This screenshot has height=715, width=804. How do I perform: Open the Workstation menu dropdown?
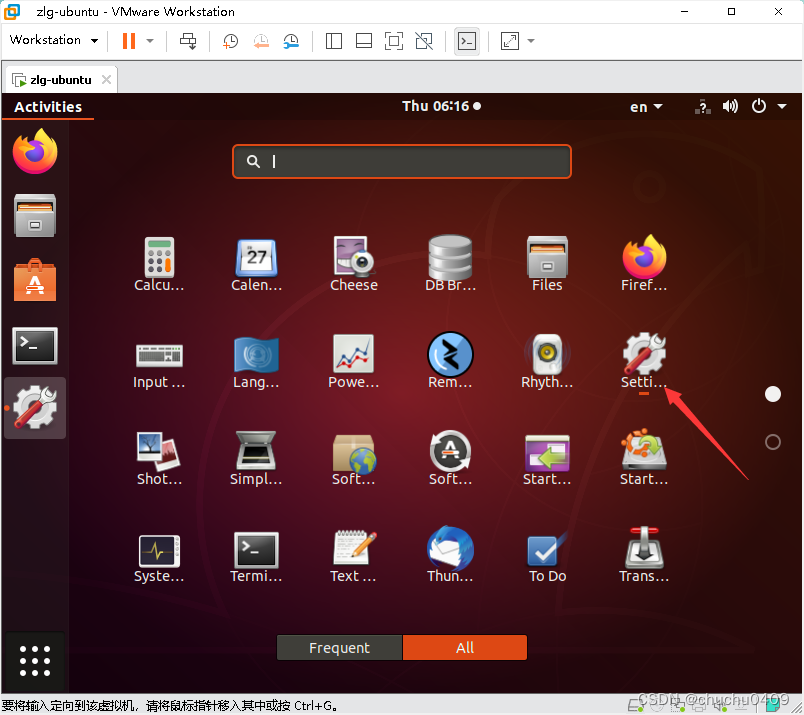[x=54, y=40]
